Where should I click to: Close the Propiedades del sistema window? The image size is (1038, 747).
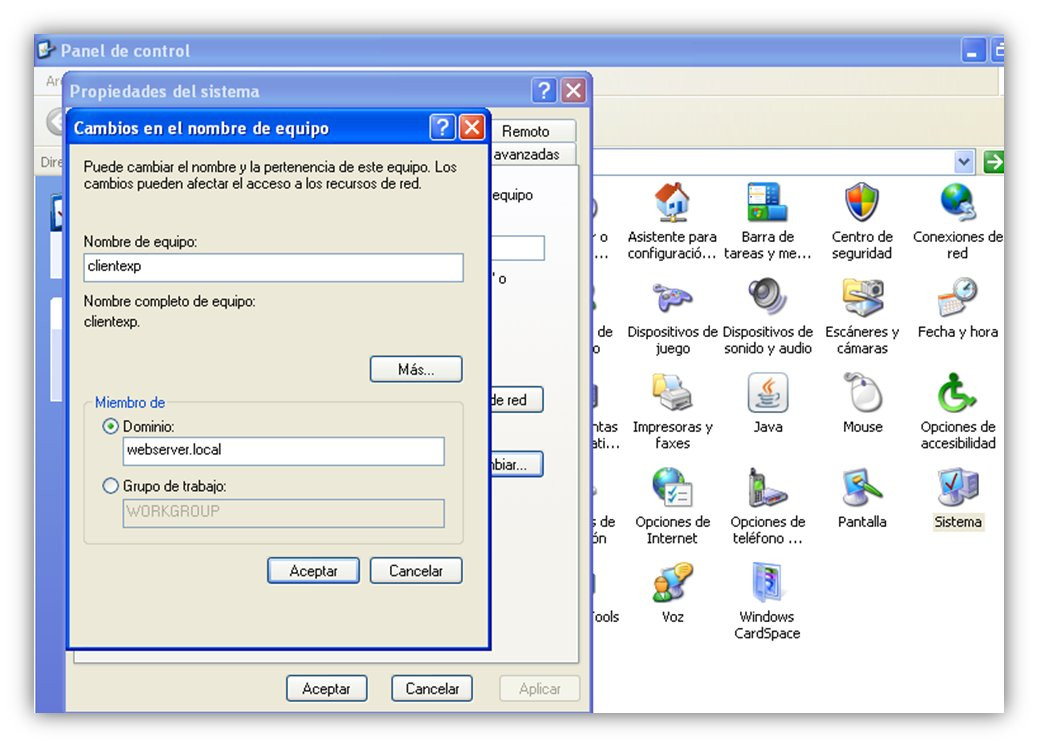pos(573,90)
